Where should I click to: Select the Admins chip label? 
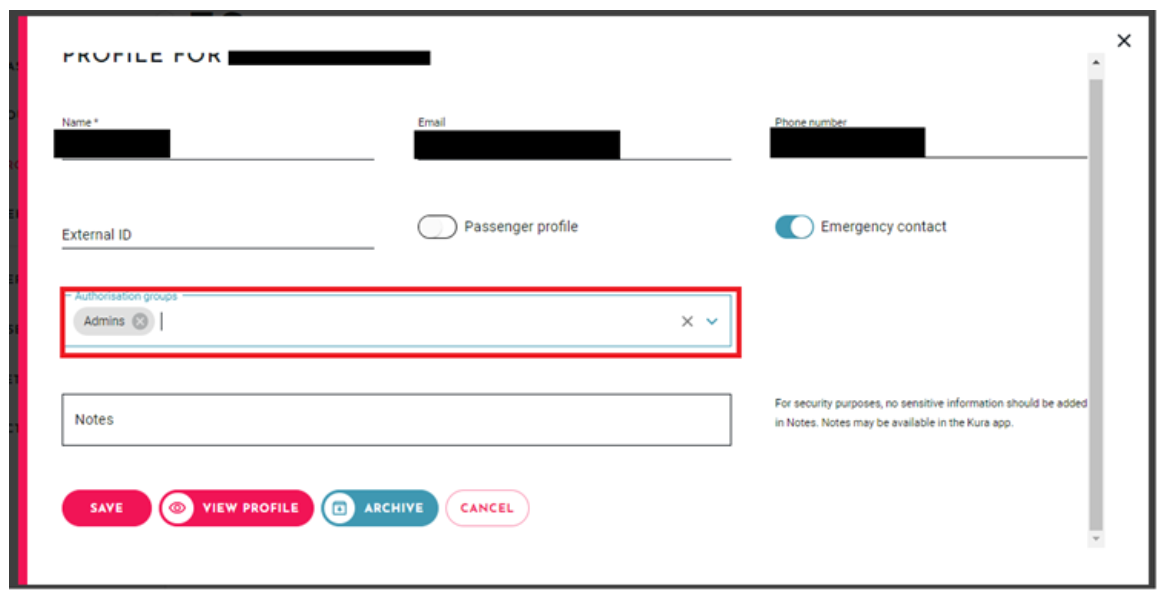104,321
